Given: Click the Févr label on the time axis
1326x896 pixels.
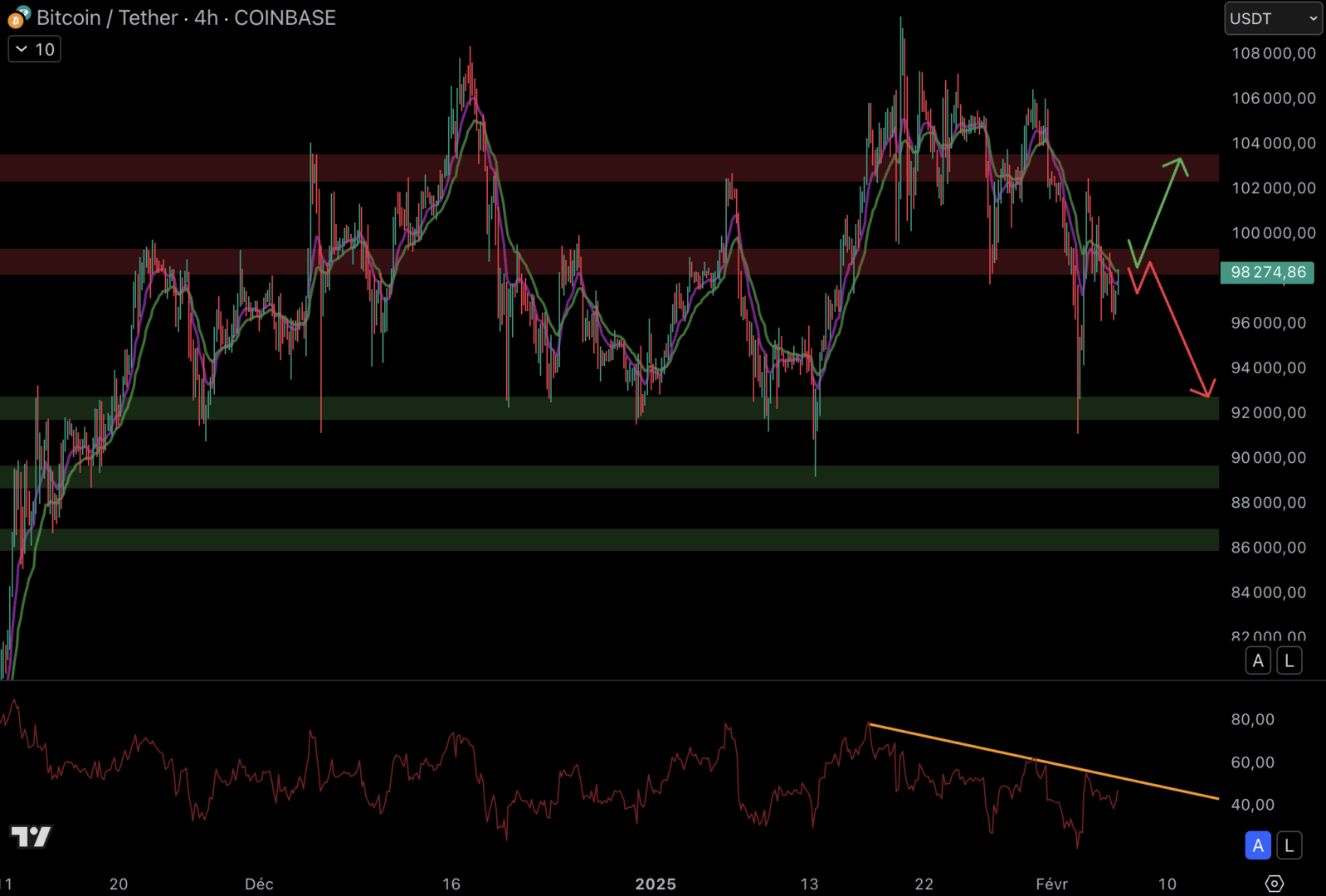Looking at the screenshot, I should (x=1051, y=884).
